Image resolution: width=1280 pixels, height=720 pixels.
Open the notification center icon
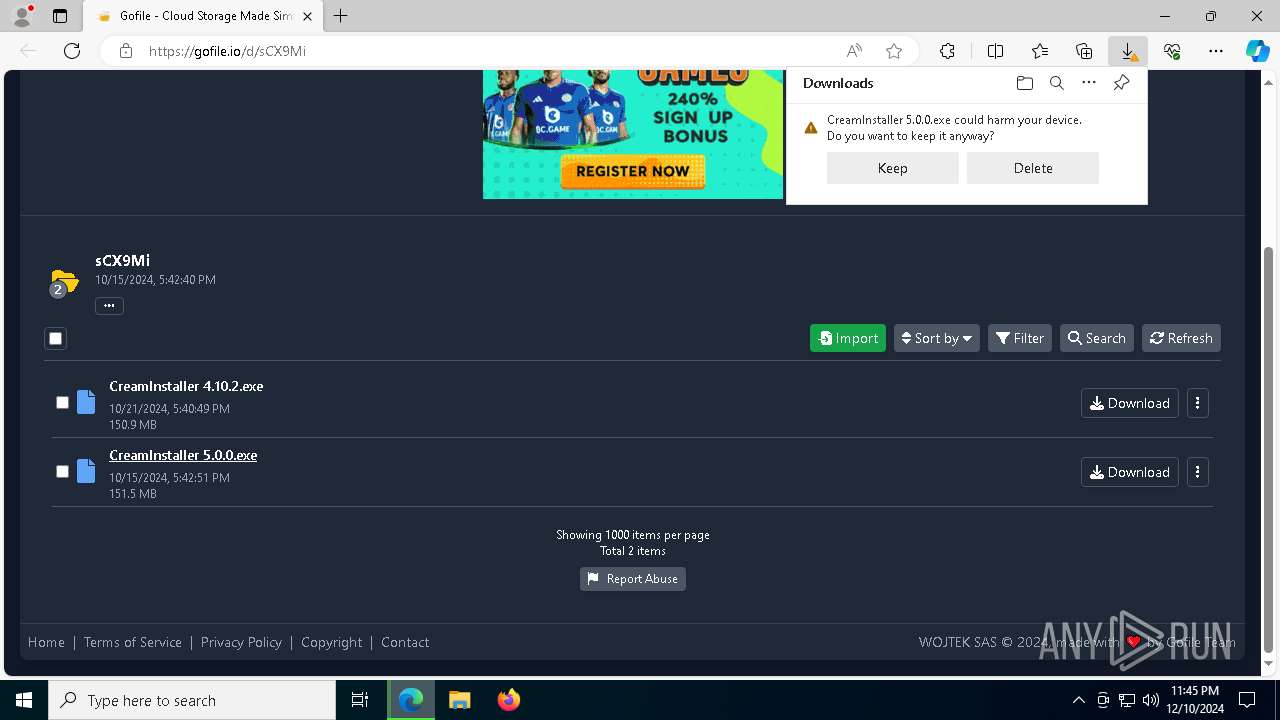click(x=1247, y=700)
